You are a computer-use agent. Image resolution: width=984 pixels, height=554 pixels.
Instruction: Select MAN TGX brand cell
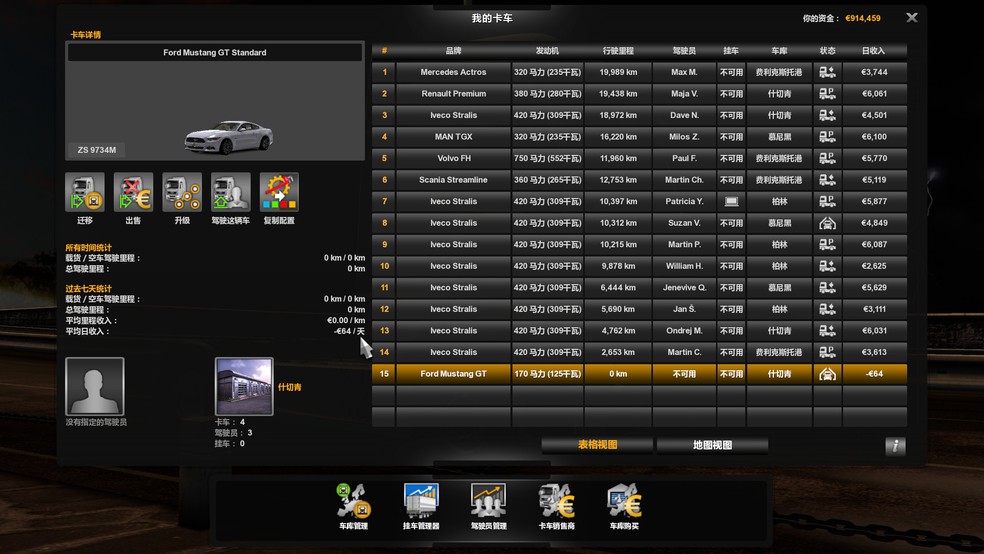click(453, 137)
